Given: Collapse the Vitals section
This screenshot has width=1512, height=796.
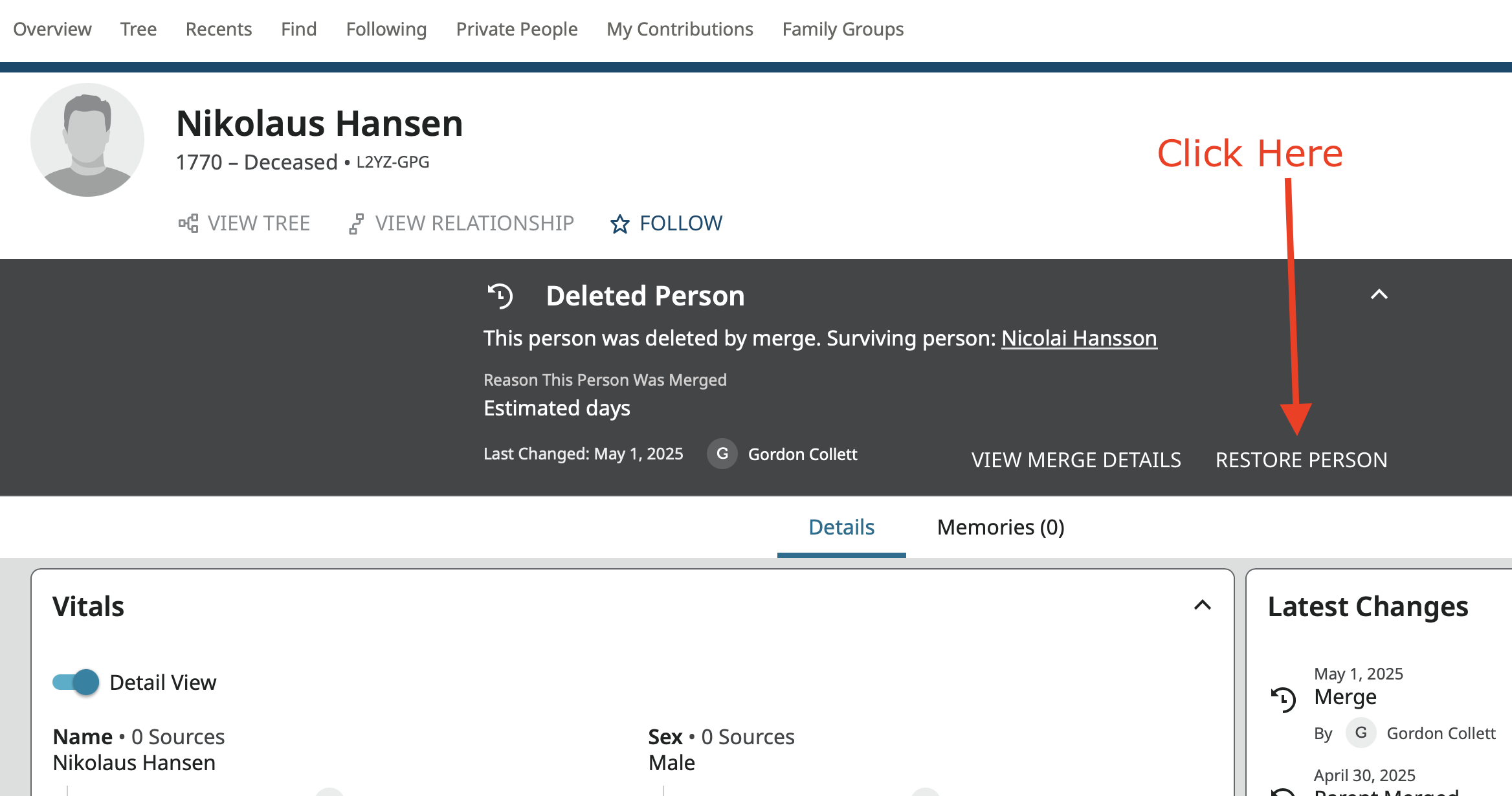Looking at the screenshot, I should (1202, 606).
